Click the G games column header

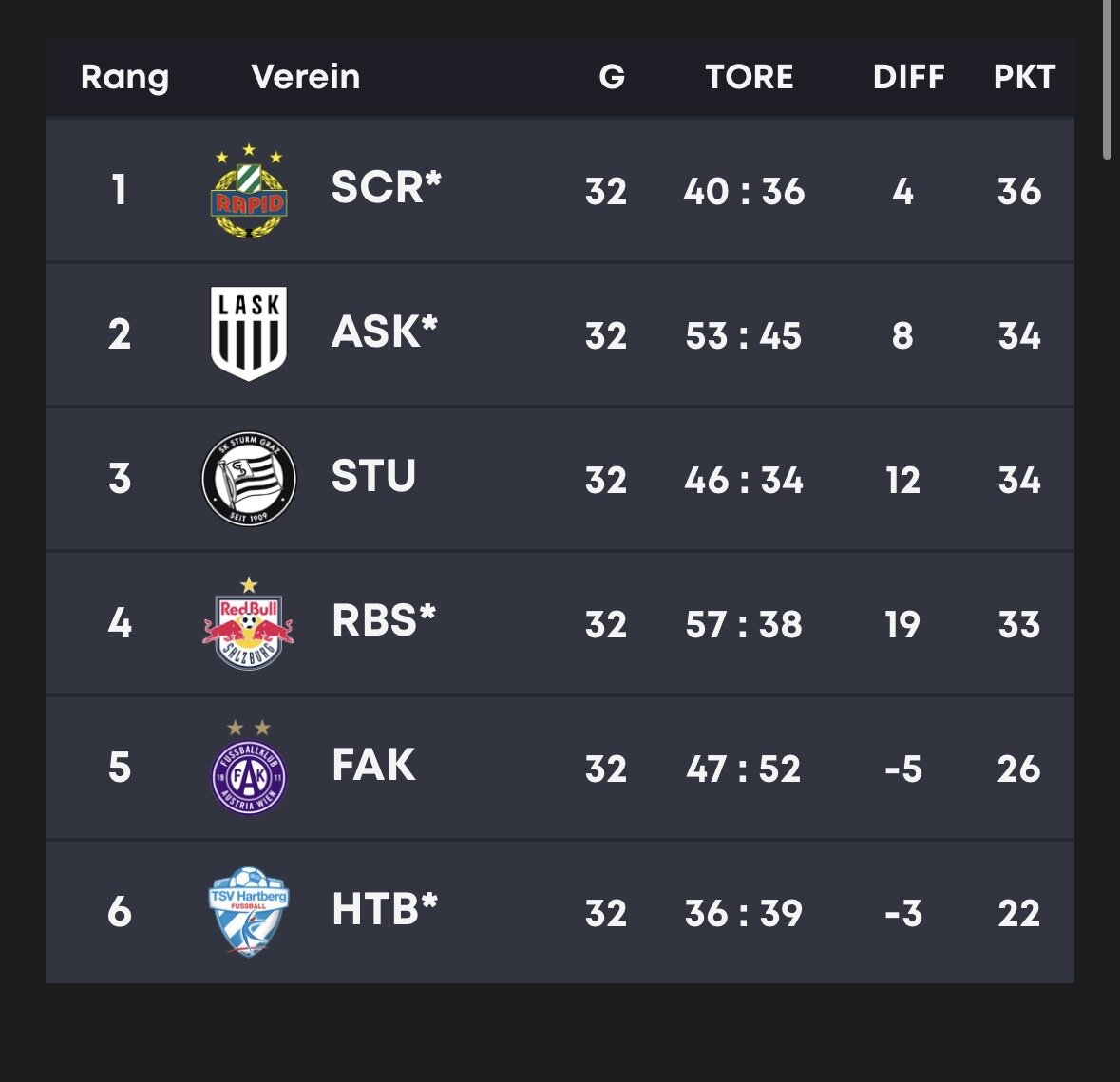(x=612, y=77)
